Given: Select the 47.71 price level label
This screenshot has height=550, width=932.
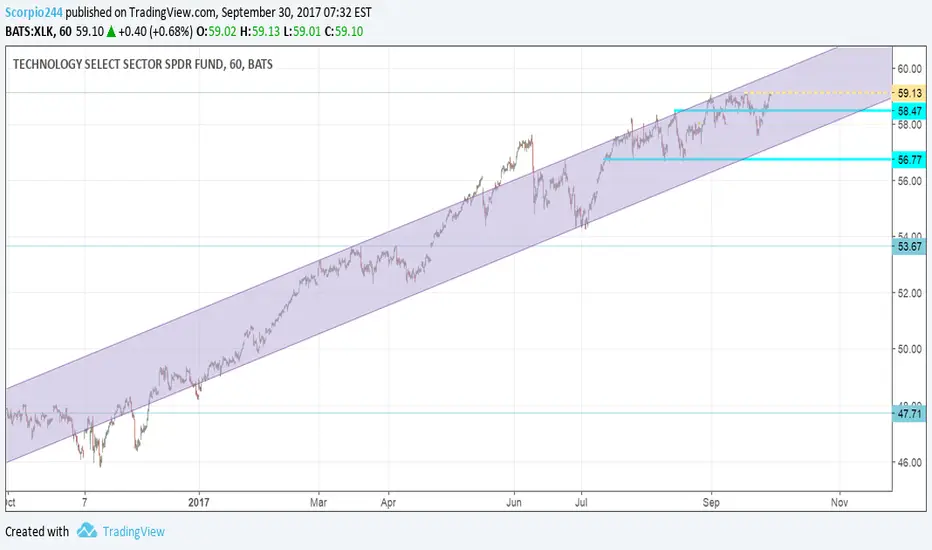Looking at the screenshot, I should tap(909, 413).
